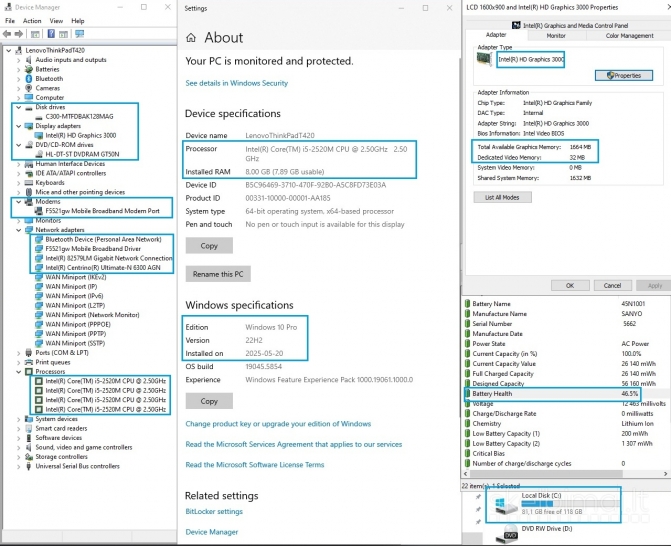Screen dimensions: 671x546
Task: Expand the System devices node
Action: (x=18, y=419)
